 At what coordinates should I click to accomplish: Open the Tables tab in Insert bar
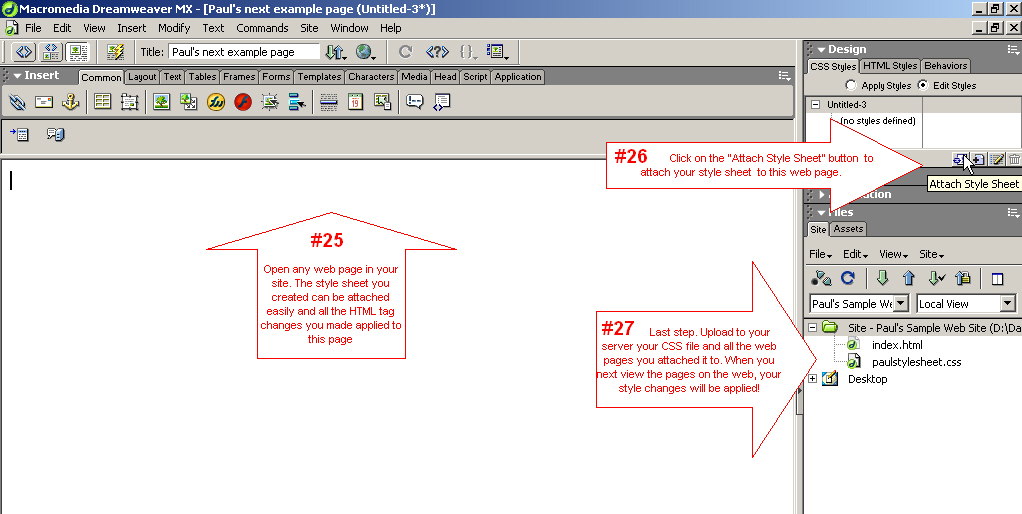pyautogui.click(x=202, y=77)
